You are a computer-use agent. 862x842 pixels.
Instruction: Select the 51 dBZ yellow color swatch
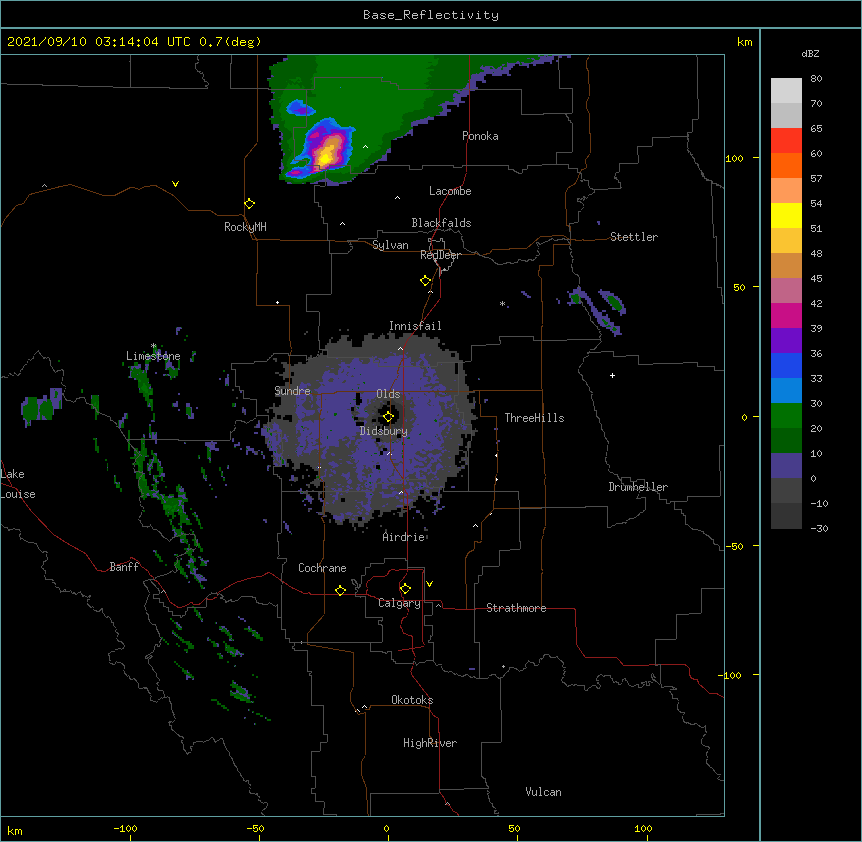[786, 215]
